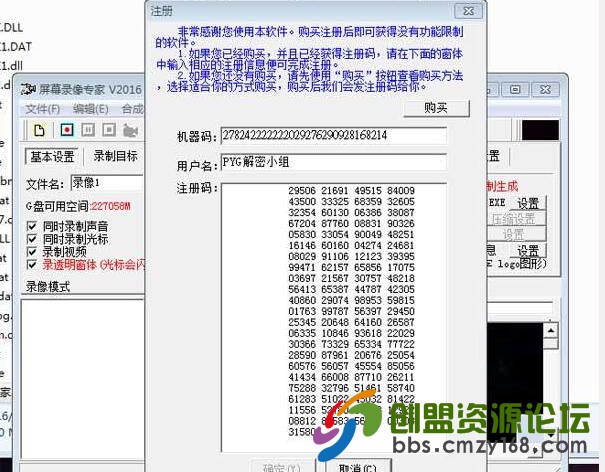605x472 pixels.
Task: Click inside the 注册码 text area
Action: (x=334, y=317)
